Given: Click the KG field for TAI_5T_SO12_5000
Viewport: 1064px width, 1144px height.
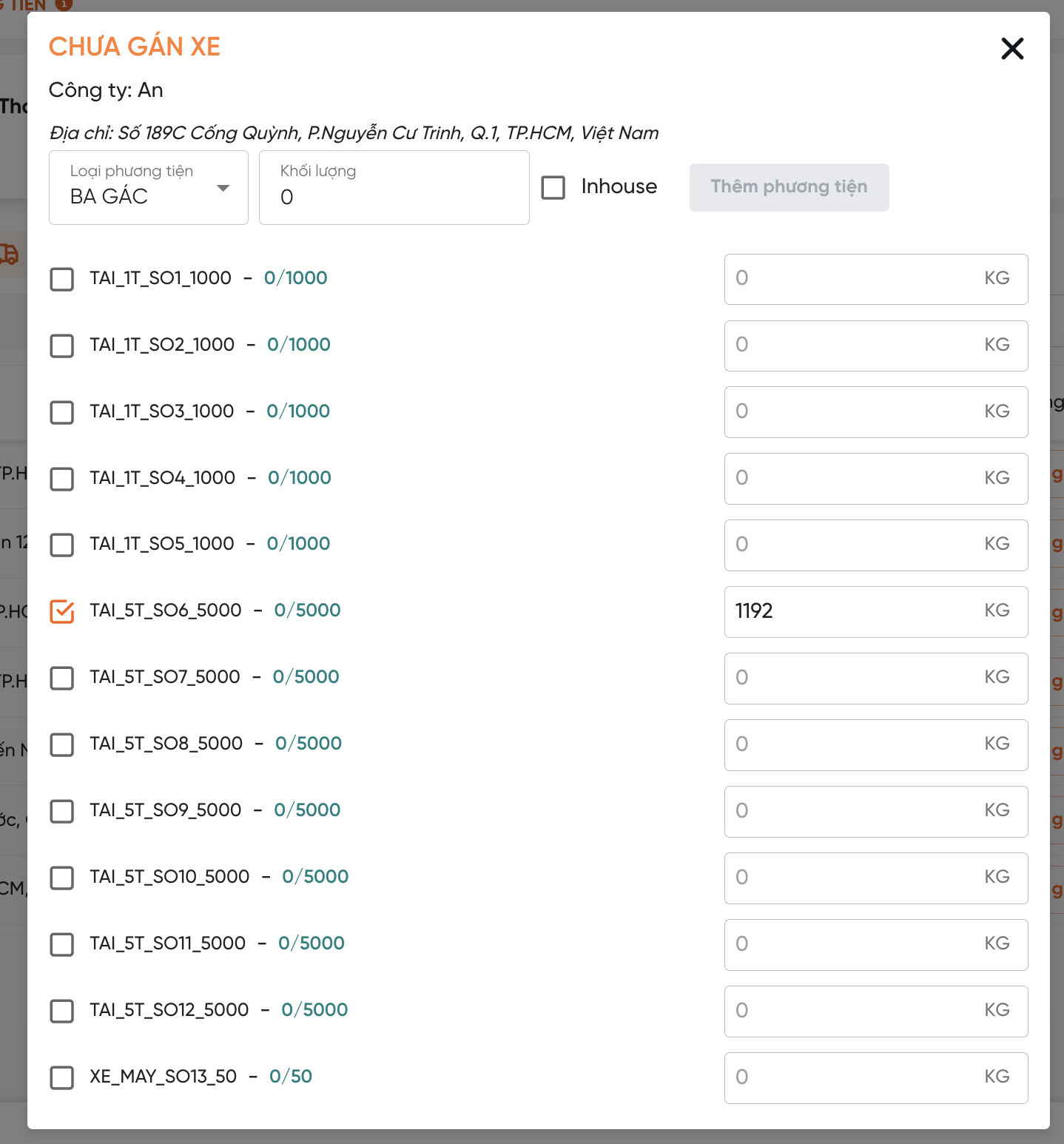Looking at the screenshot, I should coord(876,1012).
